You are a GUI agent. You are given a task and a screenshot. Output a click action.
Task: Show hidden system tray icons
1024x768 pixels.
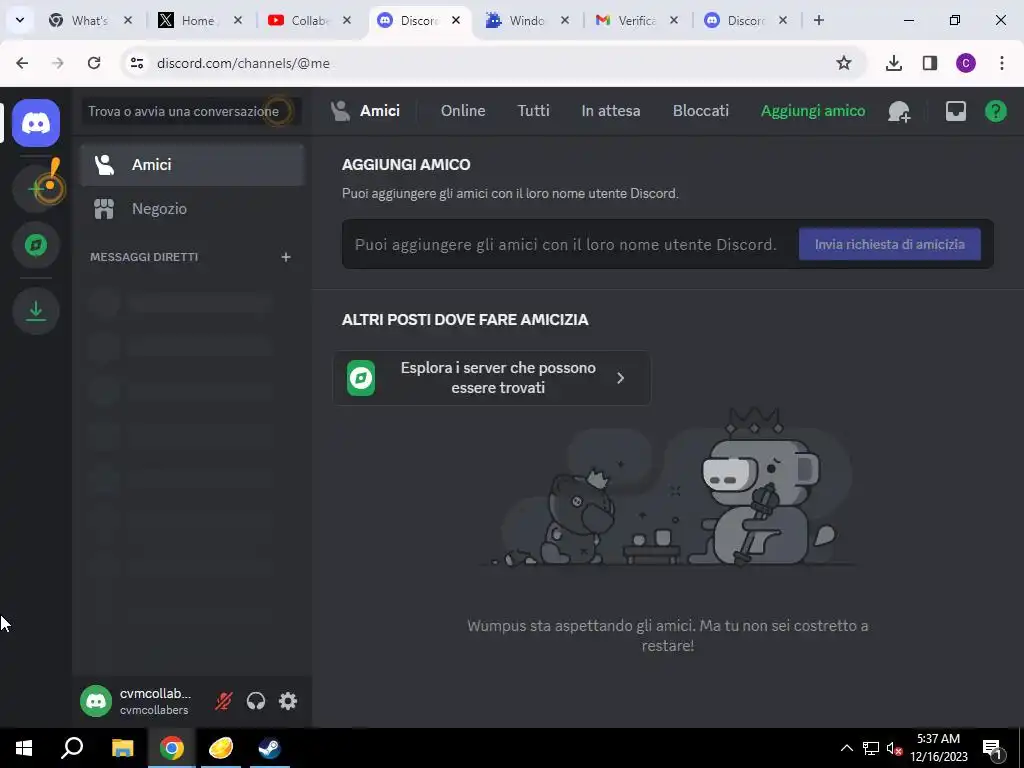(x=846, y=749)
